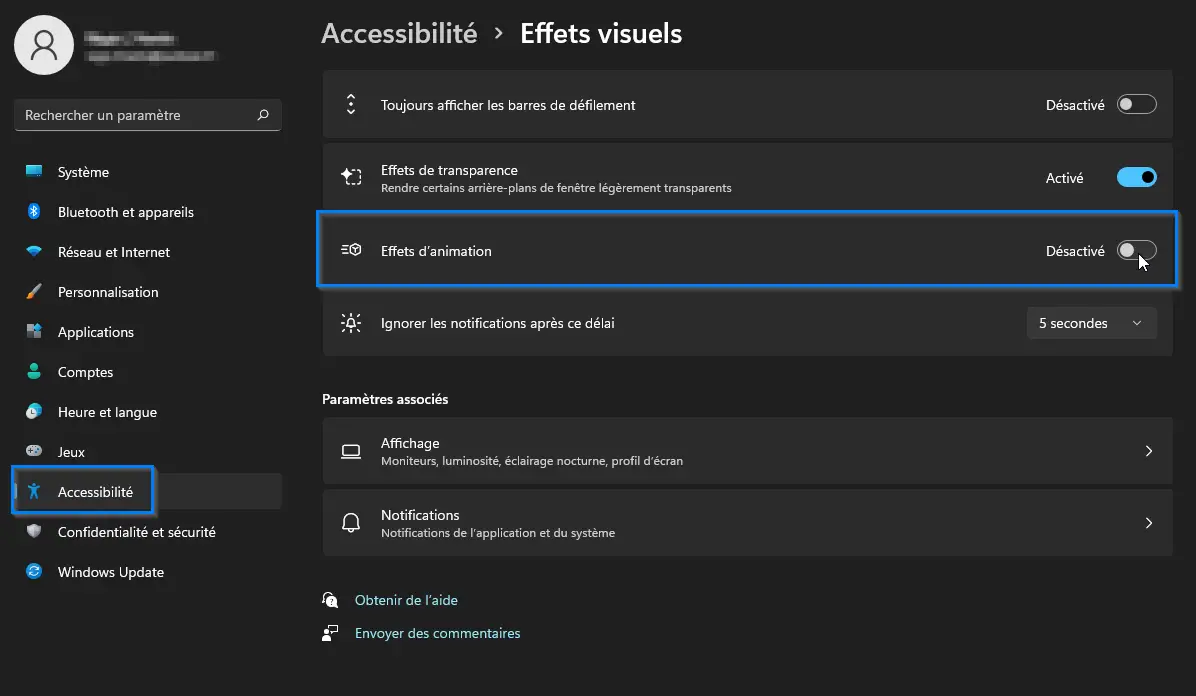Click the scrollbar arrows icon beside Toujours afficher
Viewport: 1196px width, 696px height.
point(351,105)
